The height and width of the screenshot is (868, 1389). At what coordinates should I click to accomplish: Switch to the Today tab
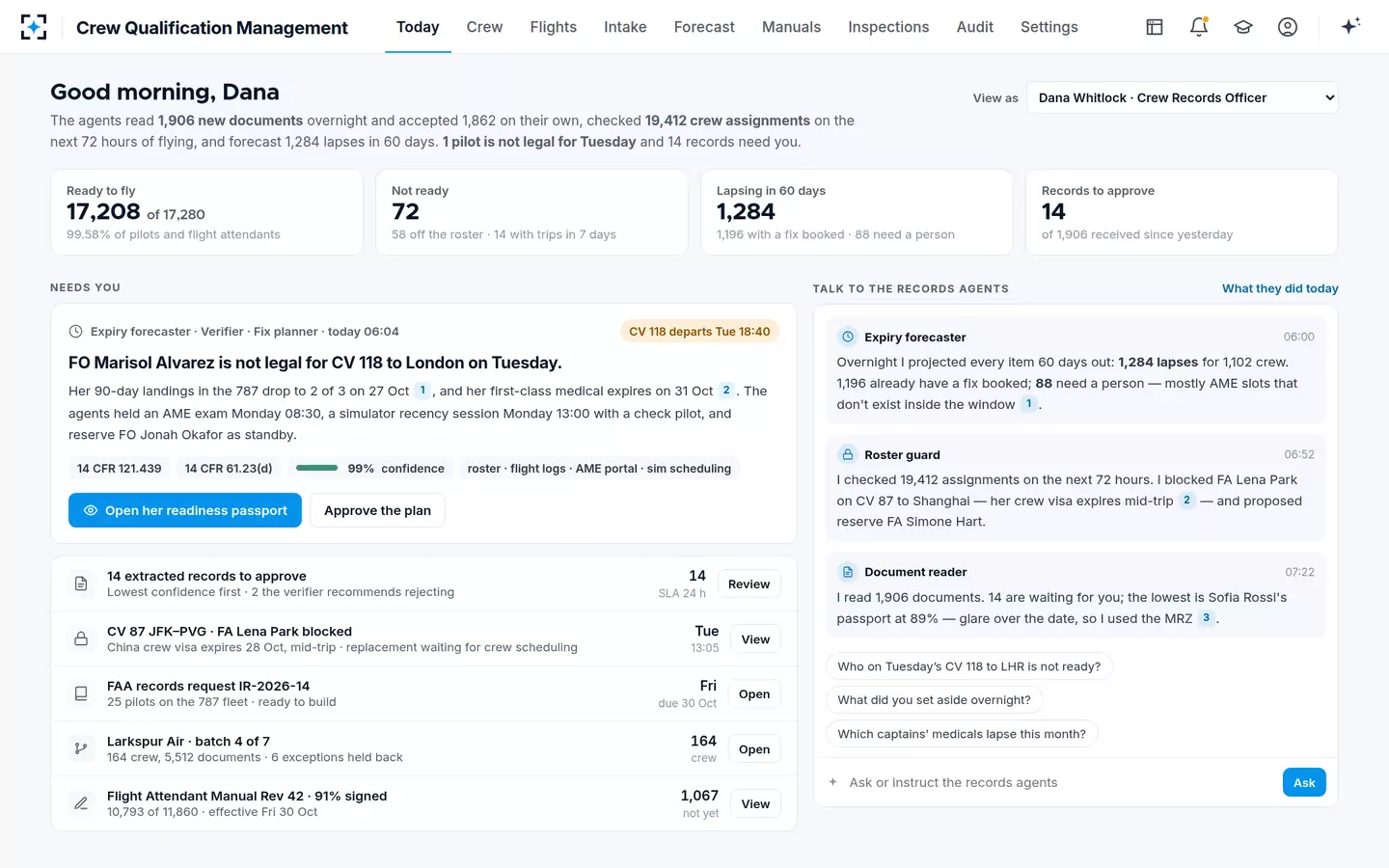(x=418, y=27)
